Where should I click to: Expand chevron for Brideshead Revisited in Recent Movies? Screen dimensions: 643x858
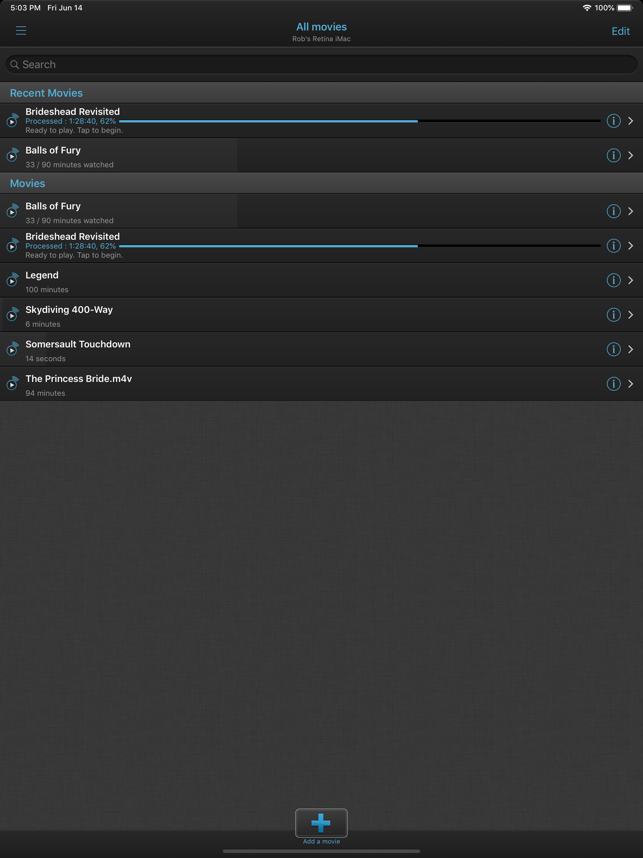(x=631, y=121)
